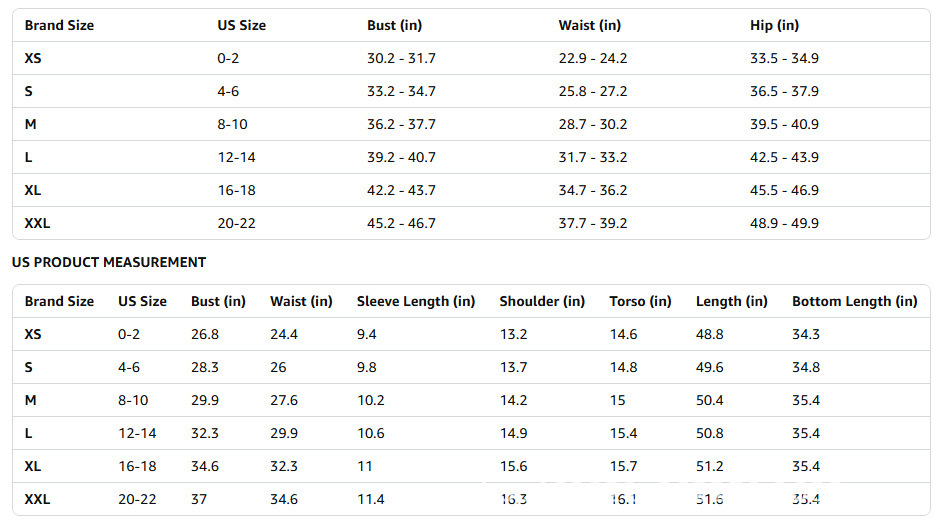Click the Torso (in) column header
This screenshot has width=940, height=529.
tap(640, 301)
